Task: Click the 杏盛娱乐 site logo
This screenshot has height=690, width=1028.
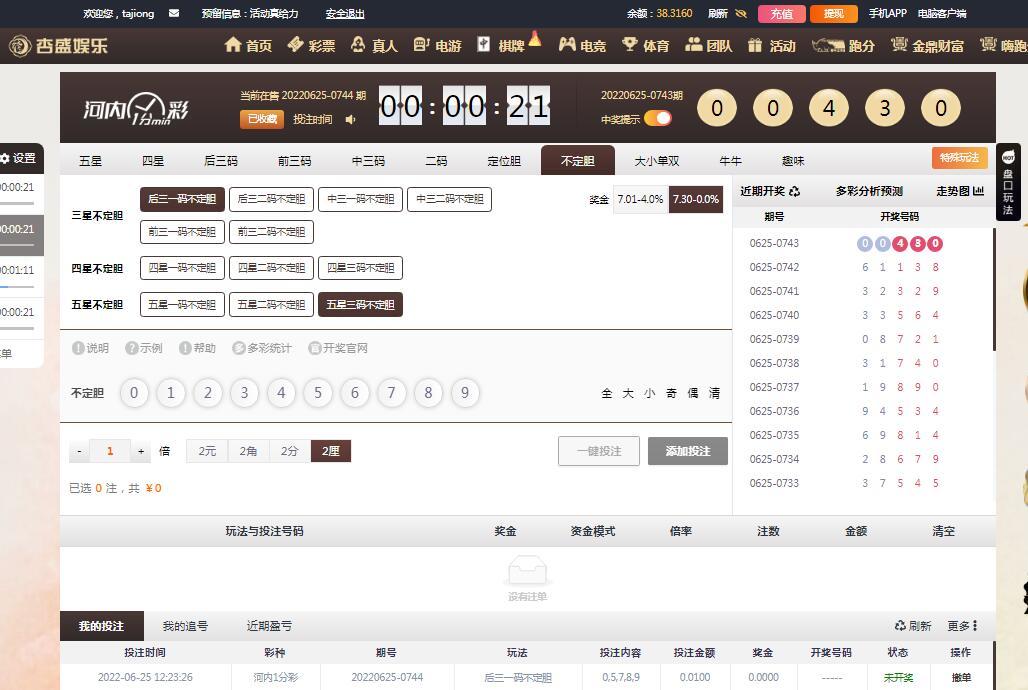Action: [58, 45]
